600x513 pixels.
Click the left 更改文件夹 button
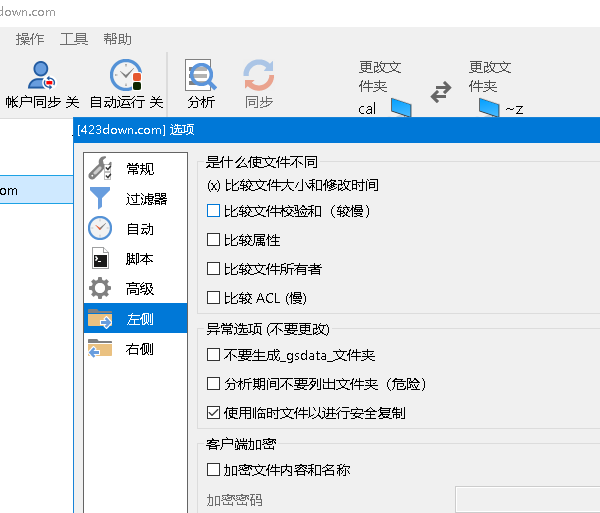coord(380,76)
